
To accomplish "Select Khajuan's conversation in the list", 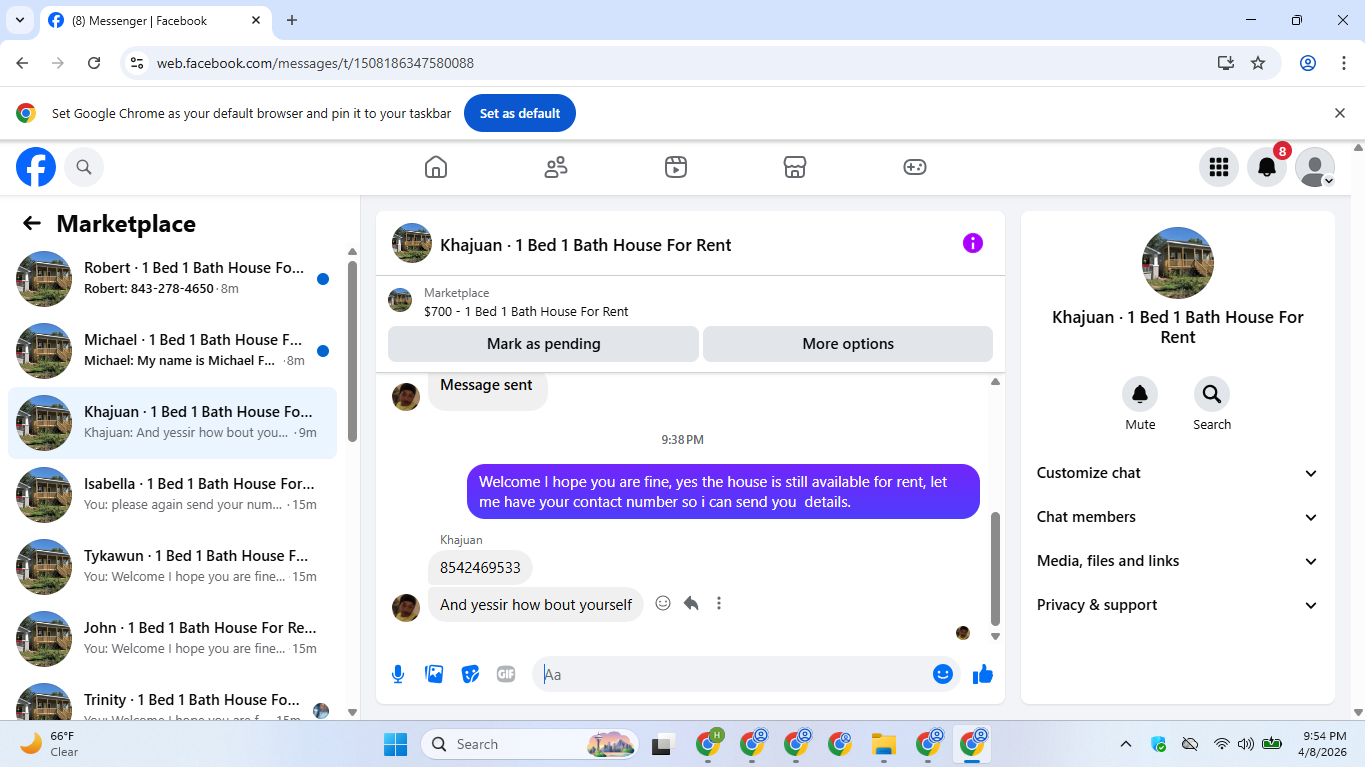I will point(172,423).
